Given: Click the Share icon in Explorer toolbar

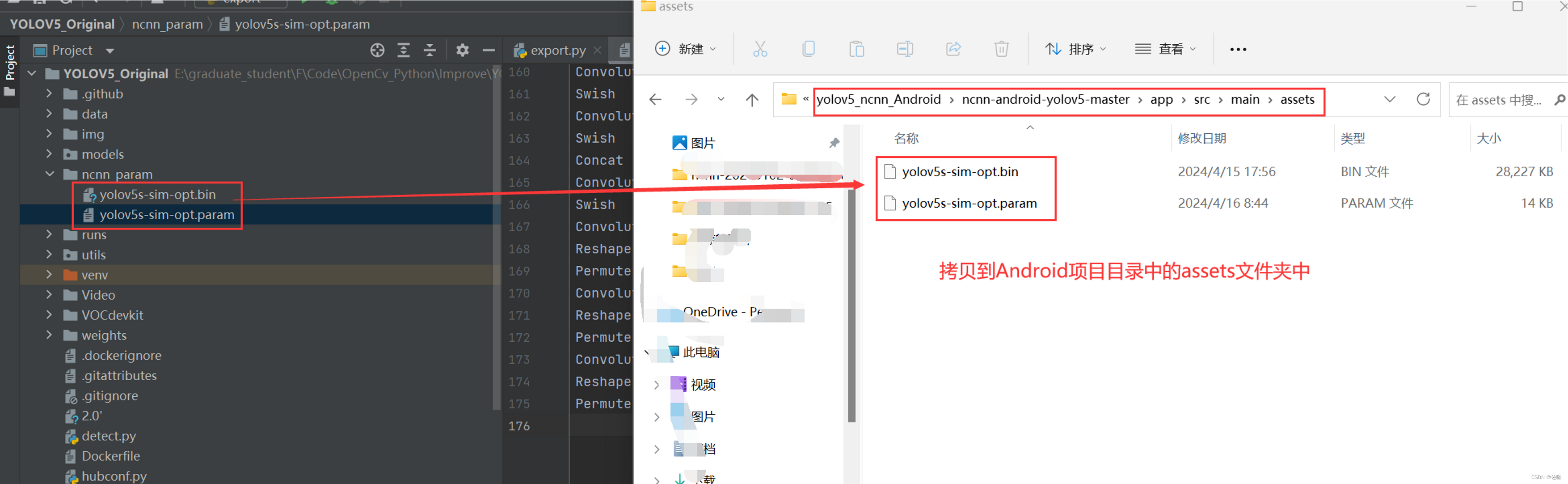Looking at the screenshot, I should coord(953,49).
